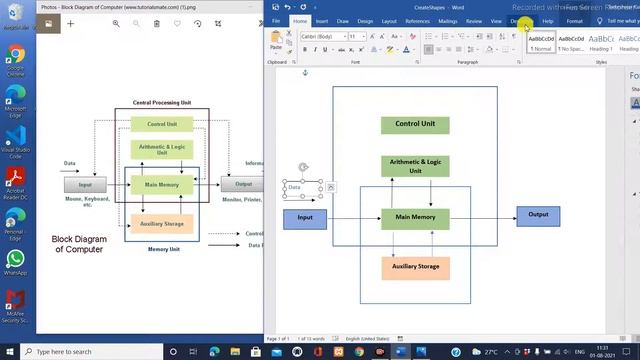The width and height of the screenshot is (640, 360).
Task: Select the Control Unit shape in Word document
Action: tap(415, 125)
